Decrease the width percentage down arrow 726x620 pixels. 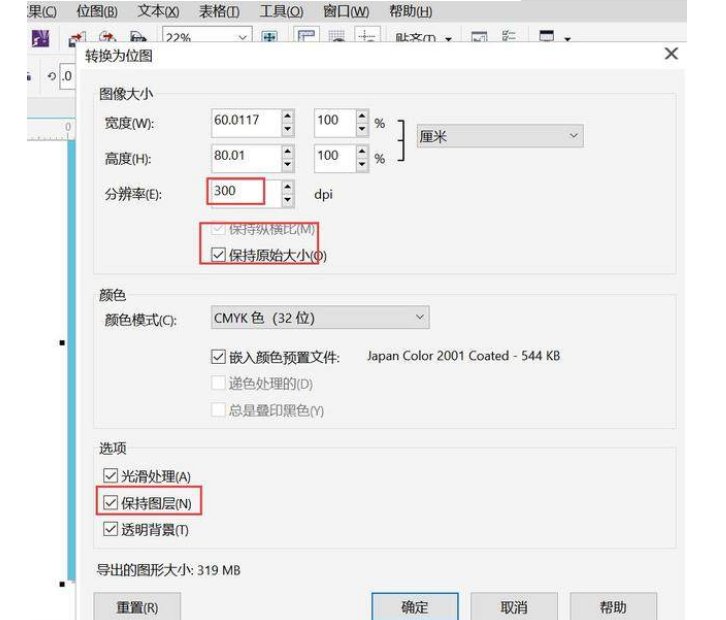tap(362, 129)
